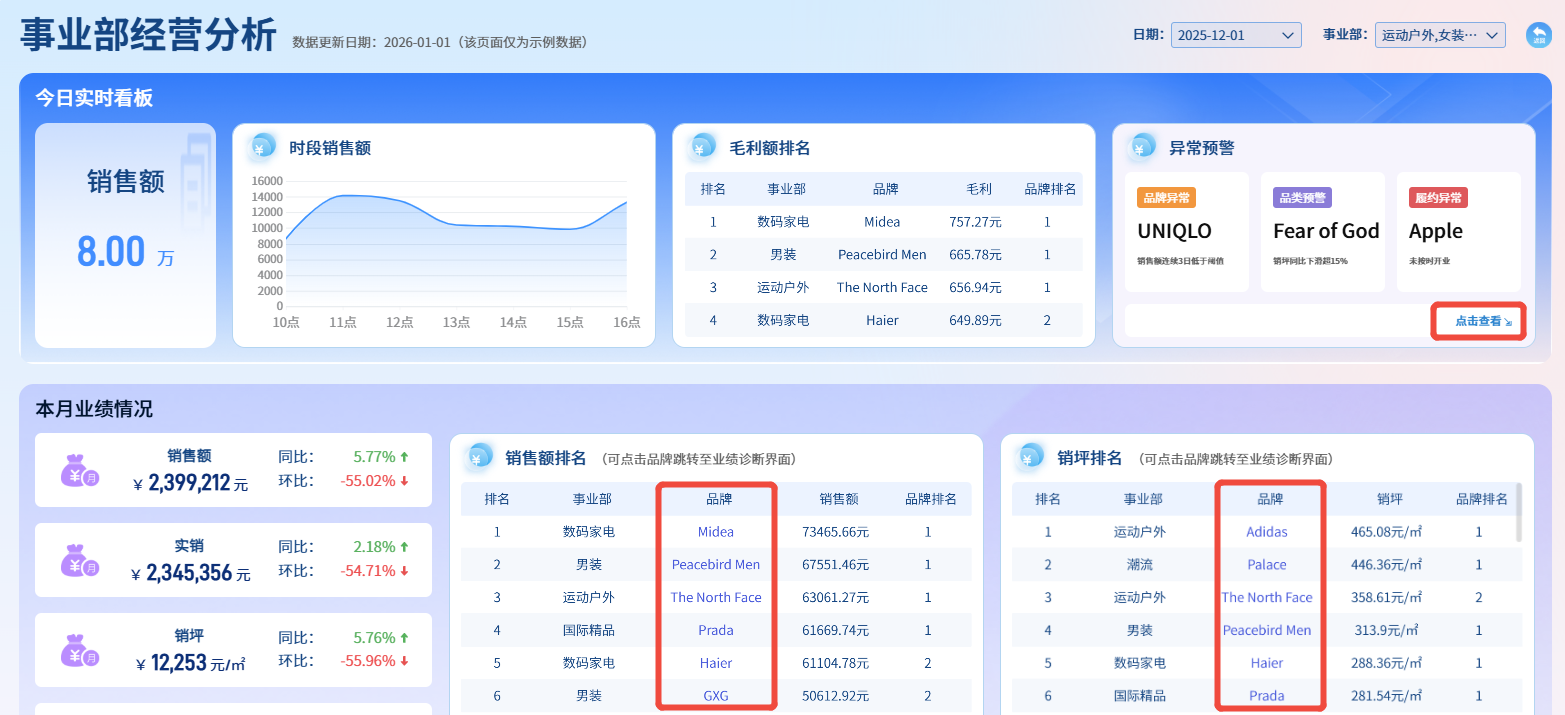Open the 事业部 department dropdown

1440,35
